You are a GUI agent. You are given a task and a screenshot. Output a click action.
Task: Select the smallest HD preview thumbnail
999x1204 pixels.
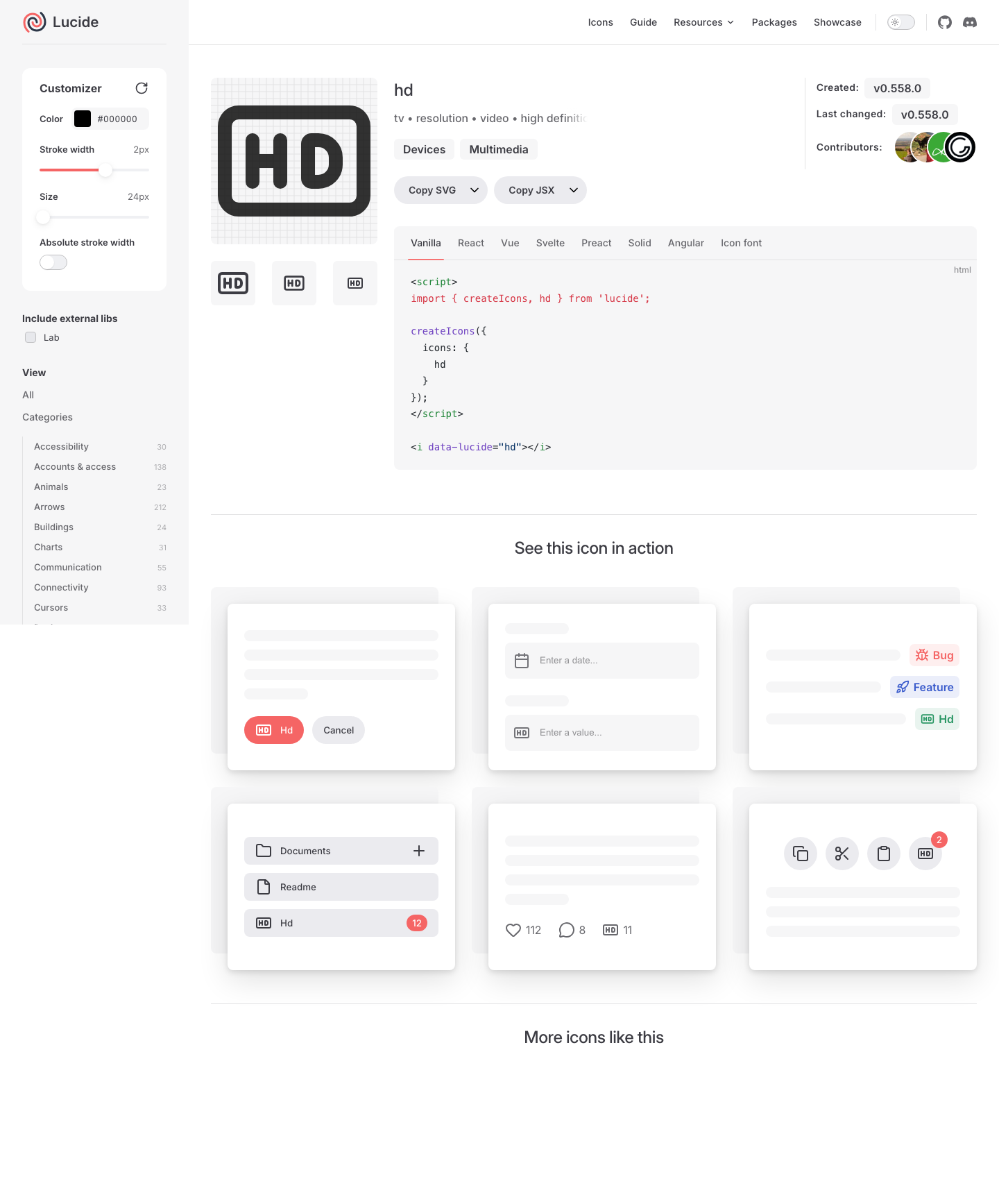pos(355,283)
